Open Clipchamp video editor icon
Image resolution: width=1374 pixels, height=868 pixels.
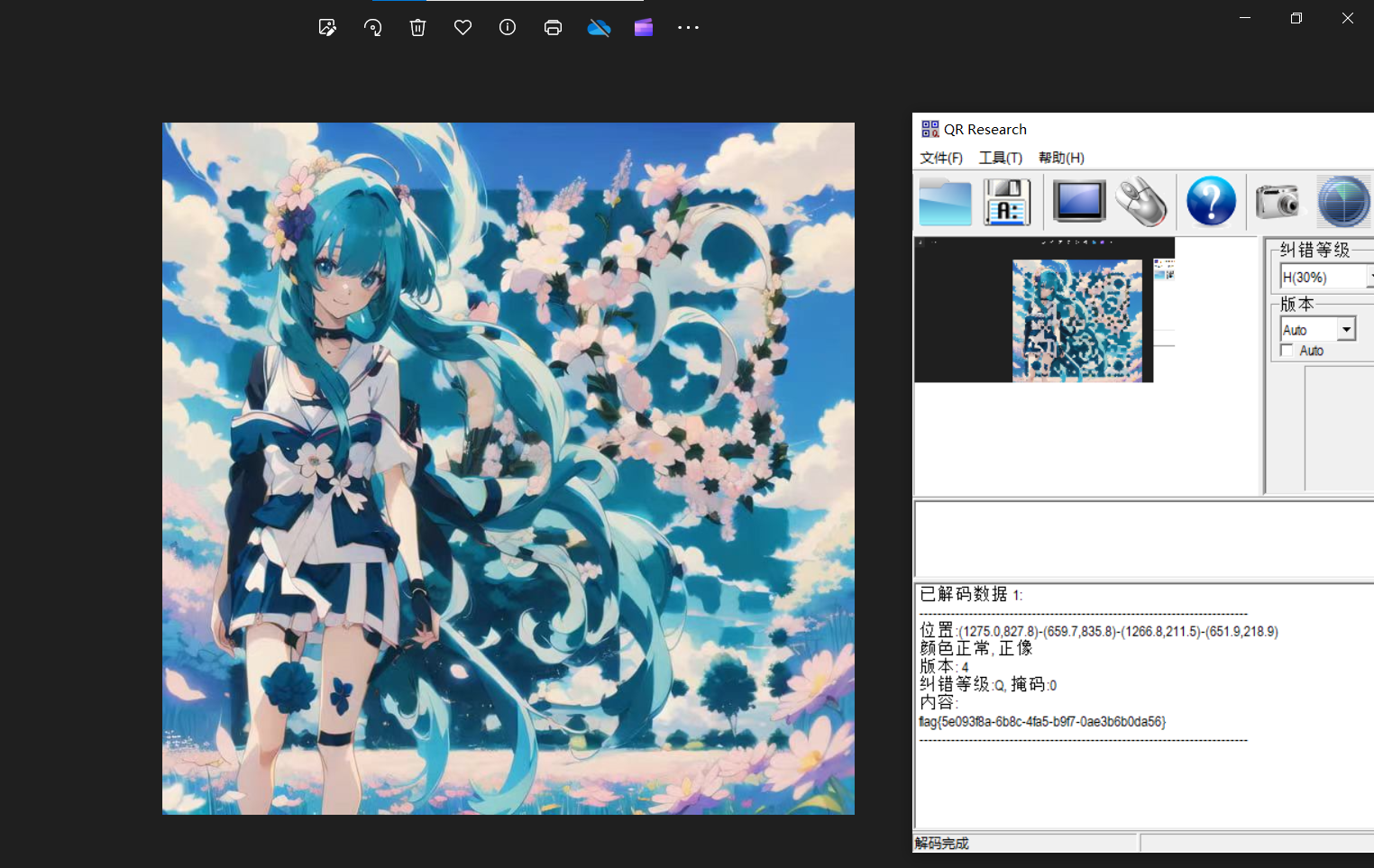click(x=643, y=28)
